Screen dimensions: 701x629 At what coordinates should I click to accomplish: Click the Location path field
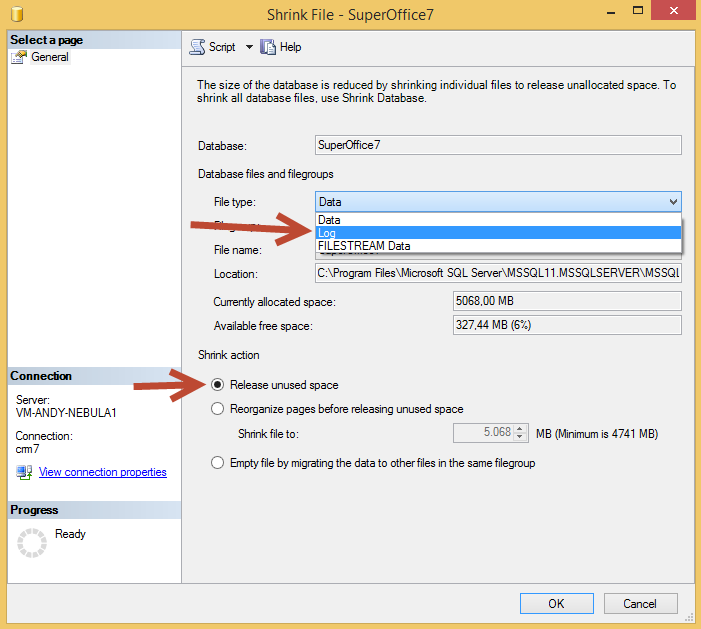click(498, 273)
